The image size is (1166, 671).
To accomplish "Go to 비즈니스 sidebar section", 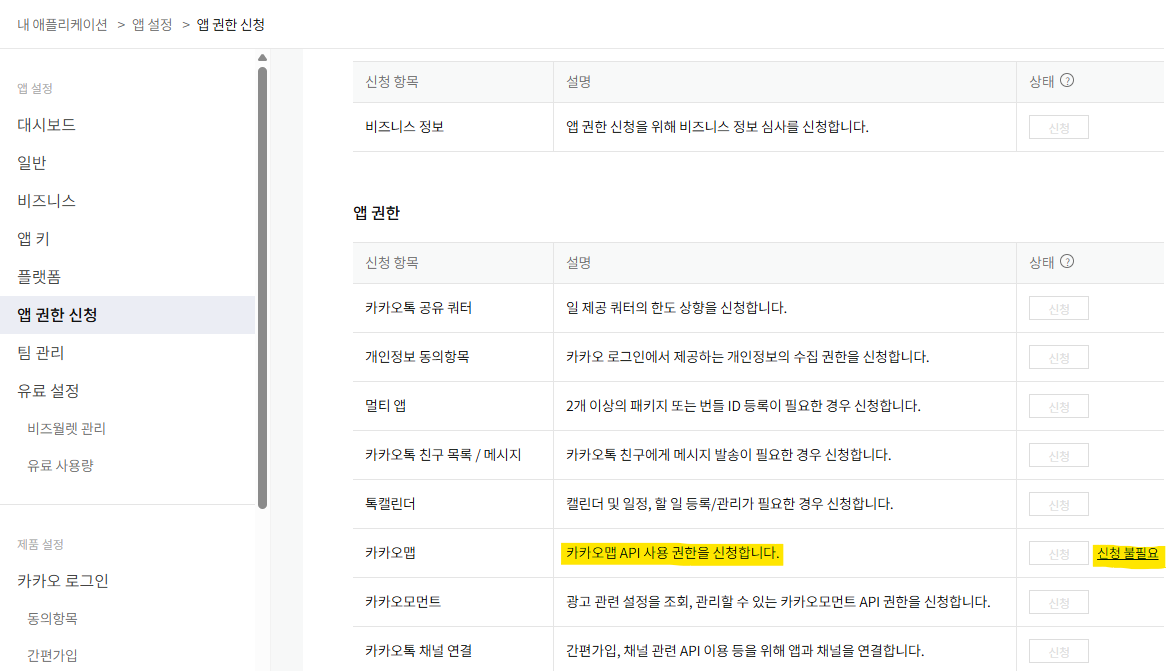I will tap(46, 201).
